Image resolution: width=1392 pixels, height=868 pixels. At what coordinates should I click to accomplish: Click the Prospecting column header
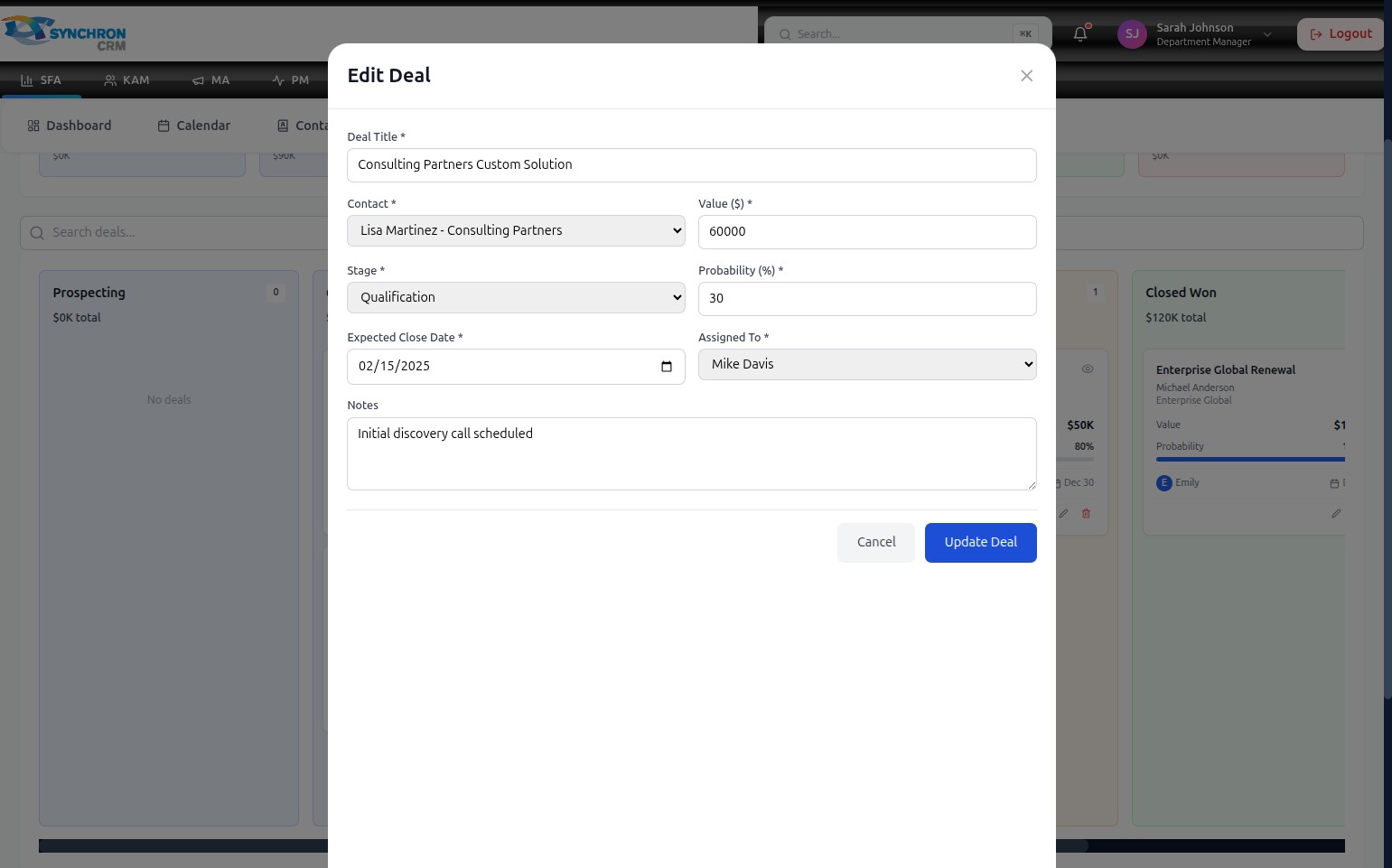point(89,293)
